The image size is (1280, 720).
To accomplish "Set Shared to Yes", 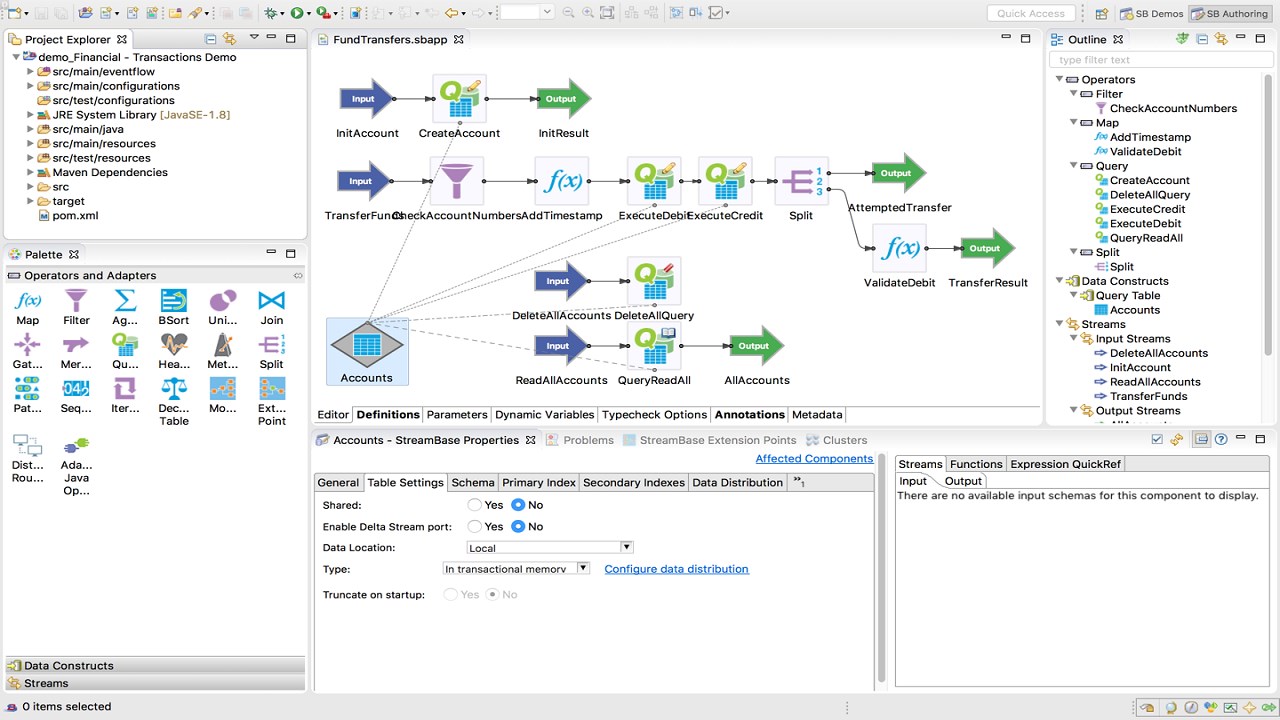I will (475, 505).
